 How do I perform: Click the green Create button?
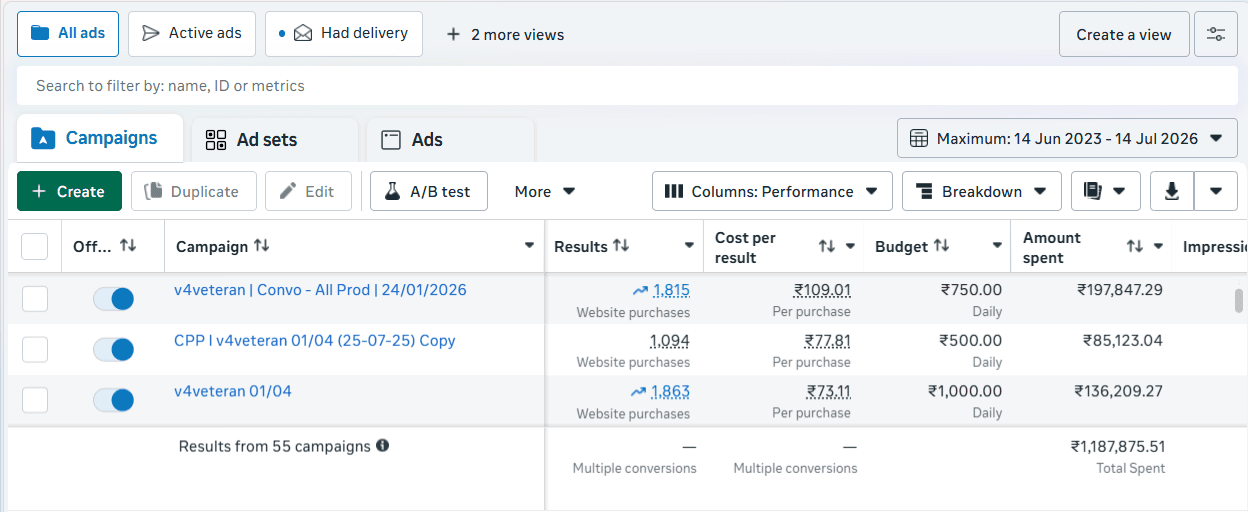[69, 191]
